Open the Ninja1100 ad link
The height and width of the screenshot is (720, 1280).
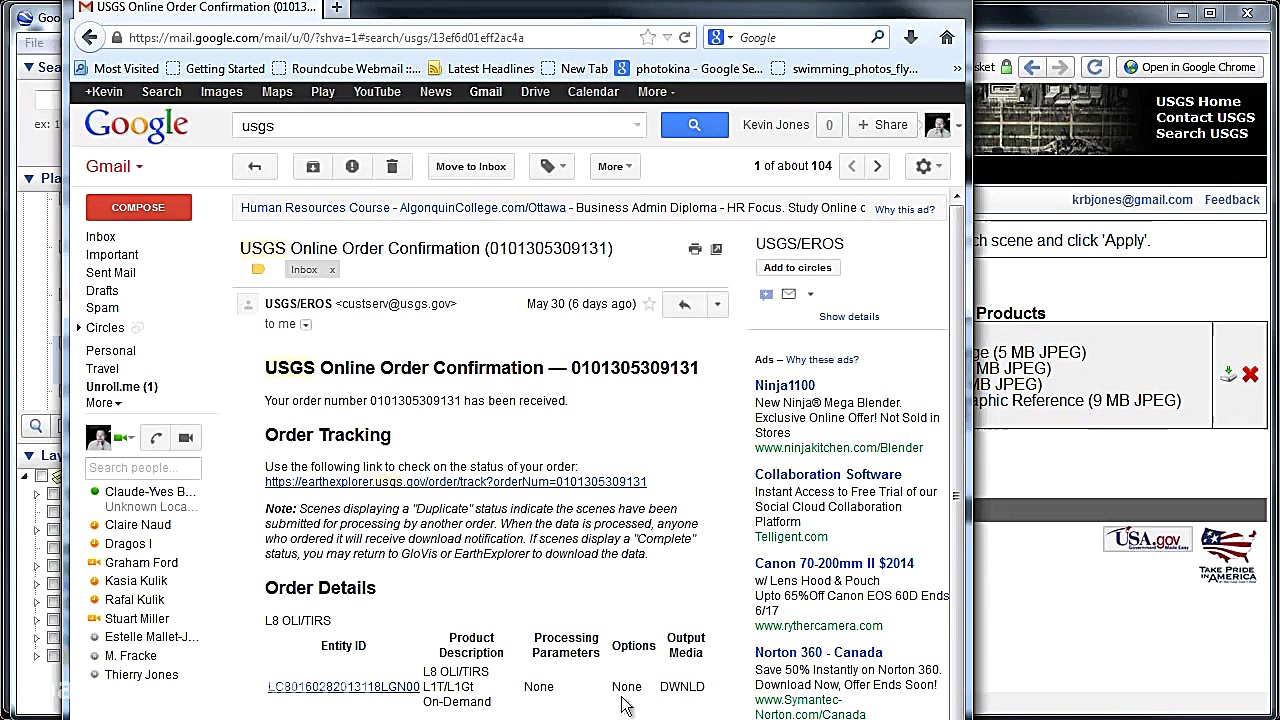pyautogui.click(x=785, y=386)
